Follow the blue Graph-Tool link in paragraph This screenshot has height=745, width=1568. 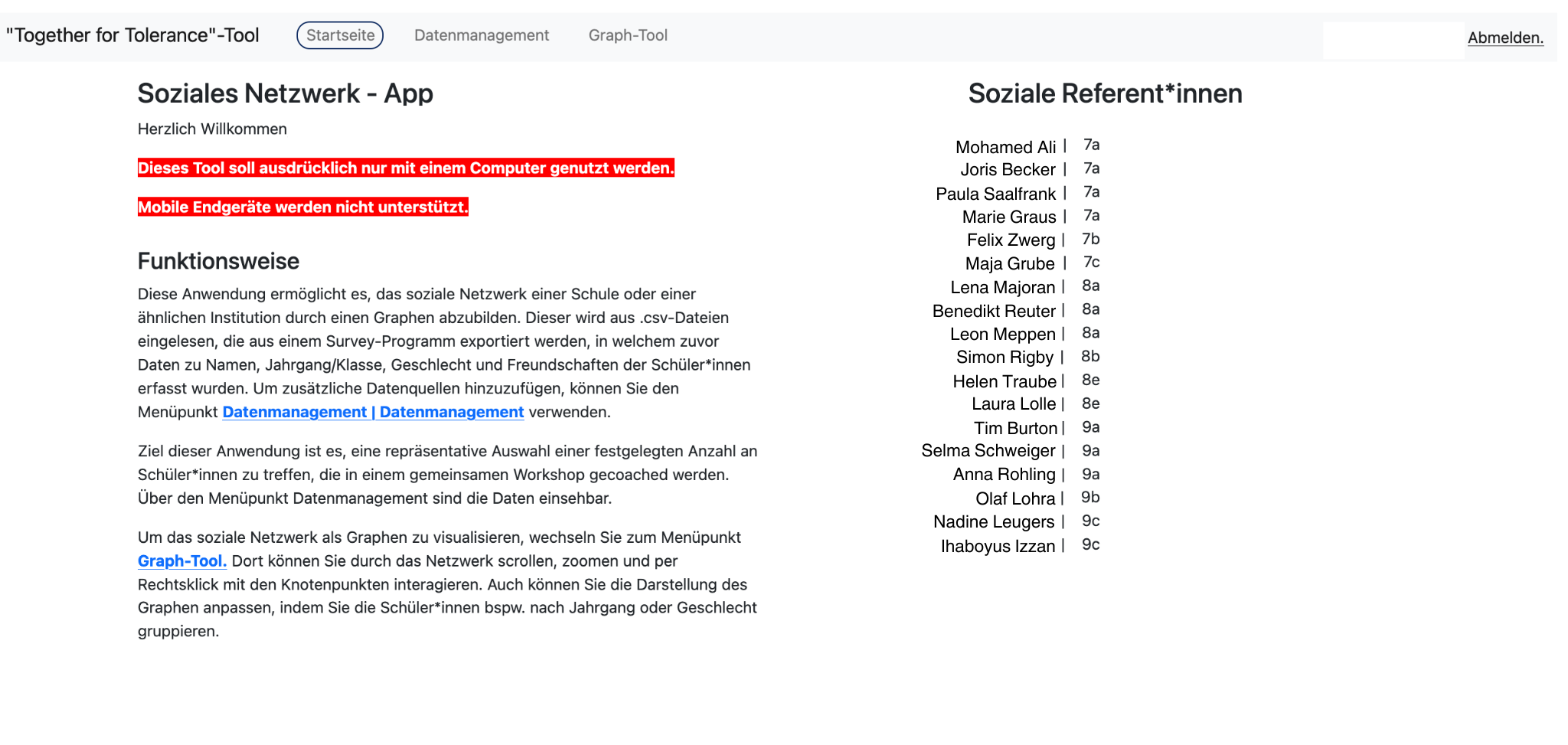click(x=182, y=560)
